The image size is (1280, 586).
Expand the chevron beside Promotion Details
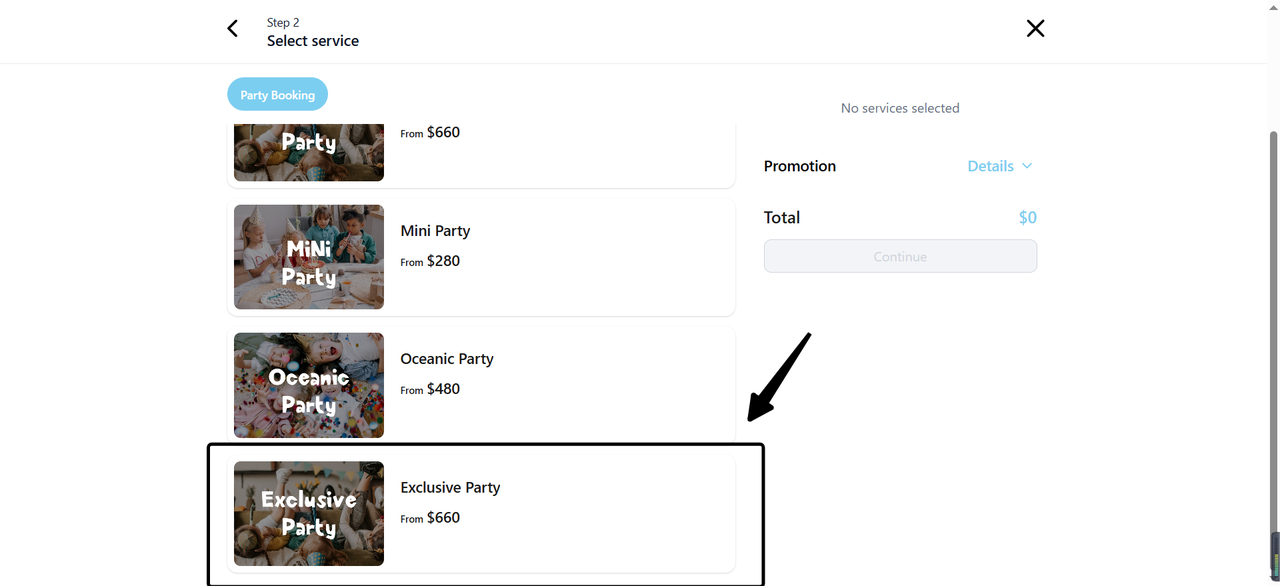click(1027, 166)
